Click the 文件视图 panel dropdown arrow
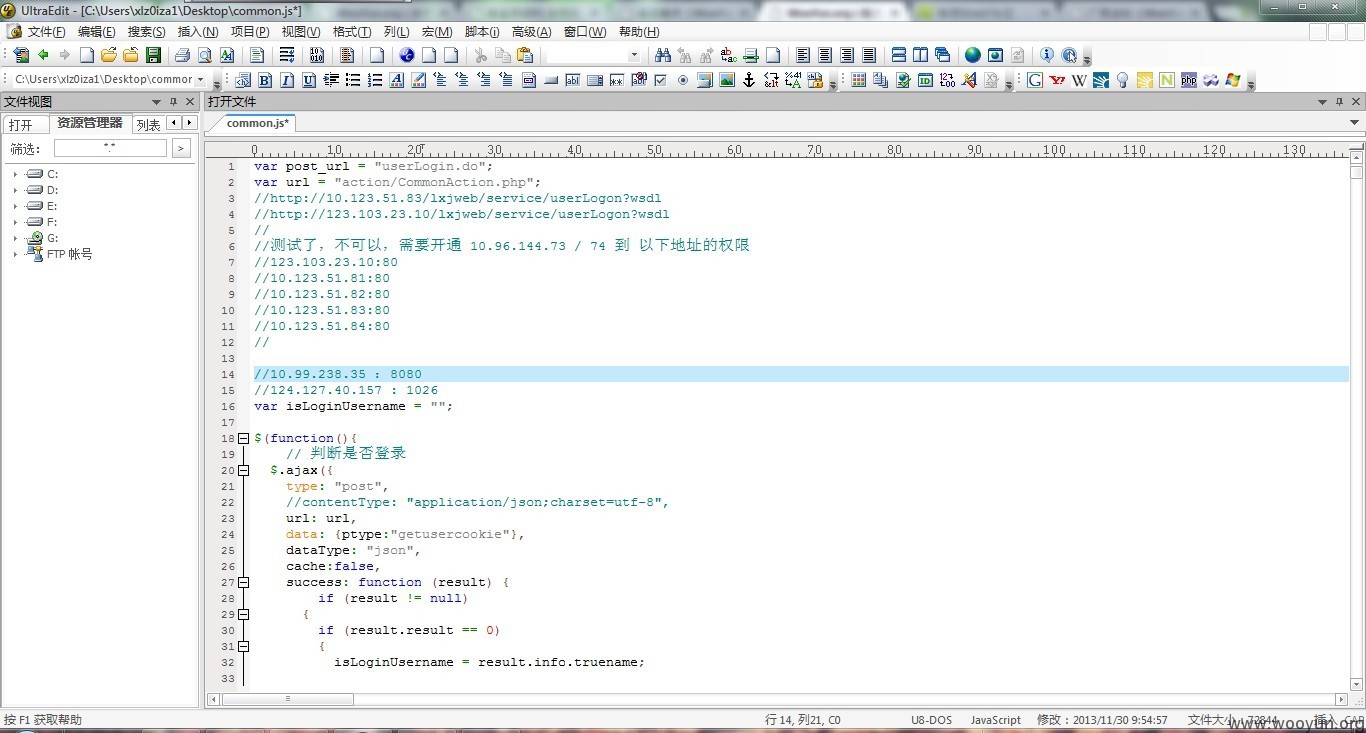The height and width of the screenshot is (733, 1366). point(156,101)
